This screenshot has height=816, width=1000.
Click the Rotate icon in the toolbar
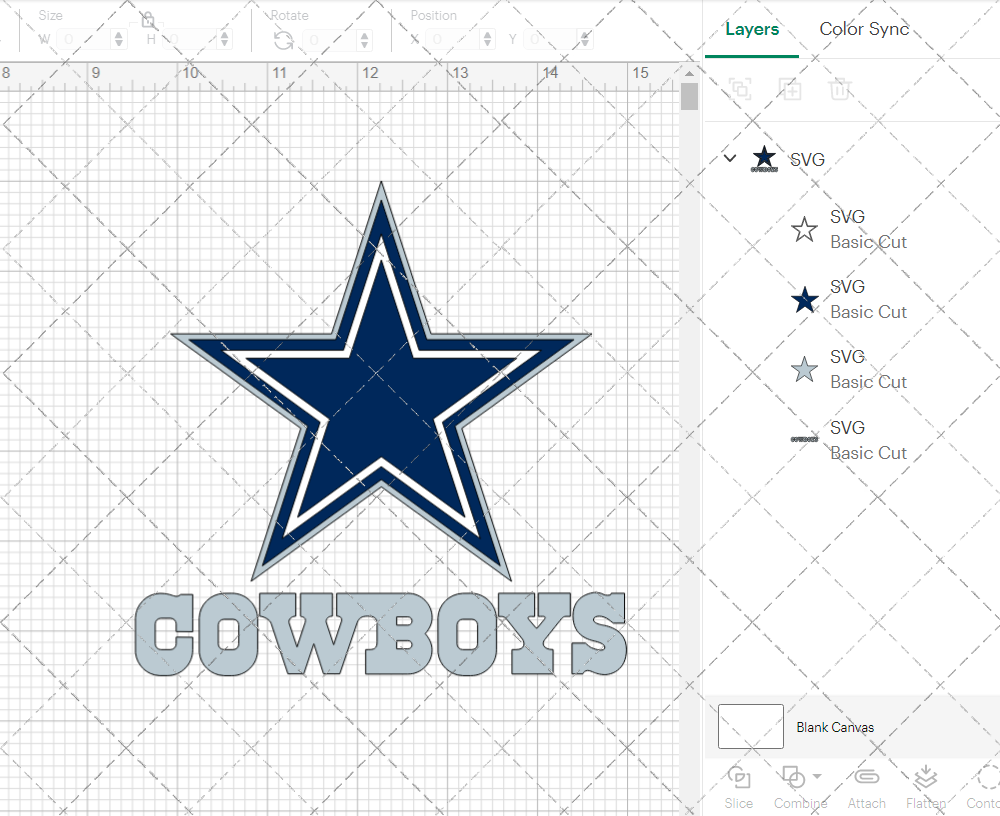tap(284, 40)
